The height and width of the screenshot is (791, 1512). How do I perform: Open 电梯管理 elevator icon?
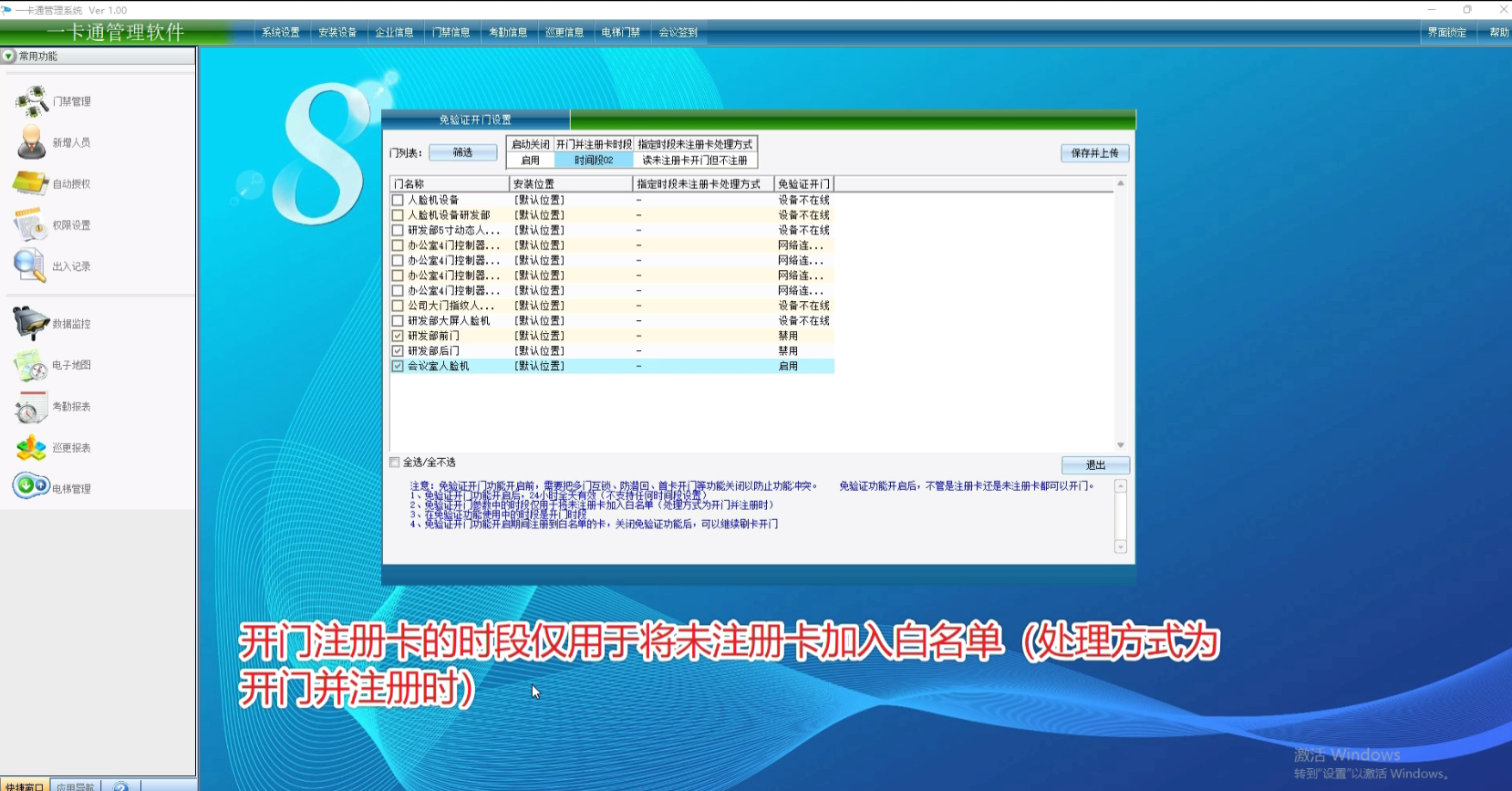tap(31, 486)
